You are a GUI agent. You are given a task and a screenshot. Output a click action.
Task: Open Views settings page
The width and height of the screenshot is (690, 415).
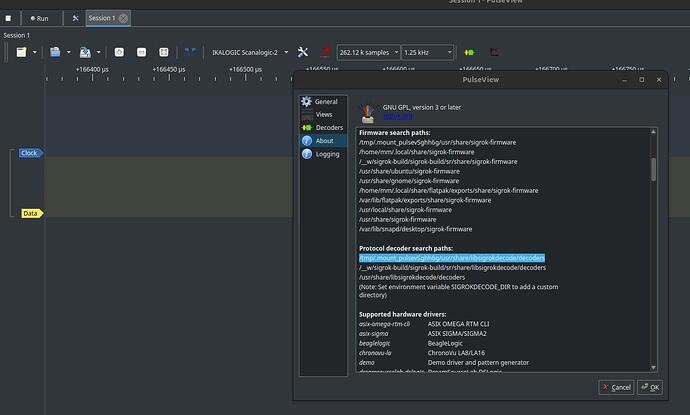pyautogui.click(x=323, y=114)
